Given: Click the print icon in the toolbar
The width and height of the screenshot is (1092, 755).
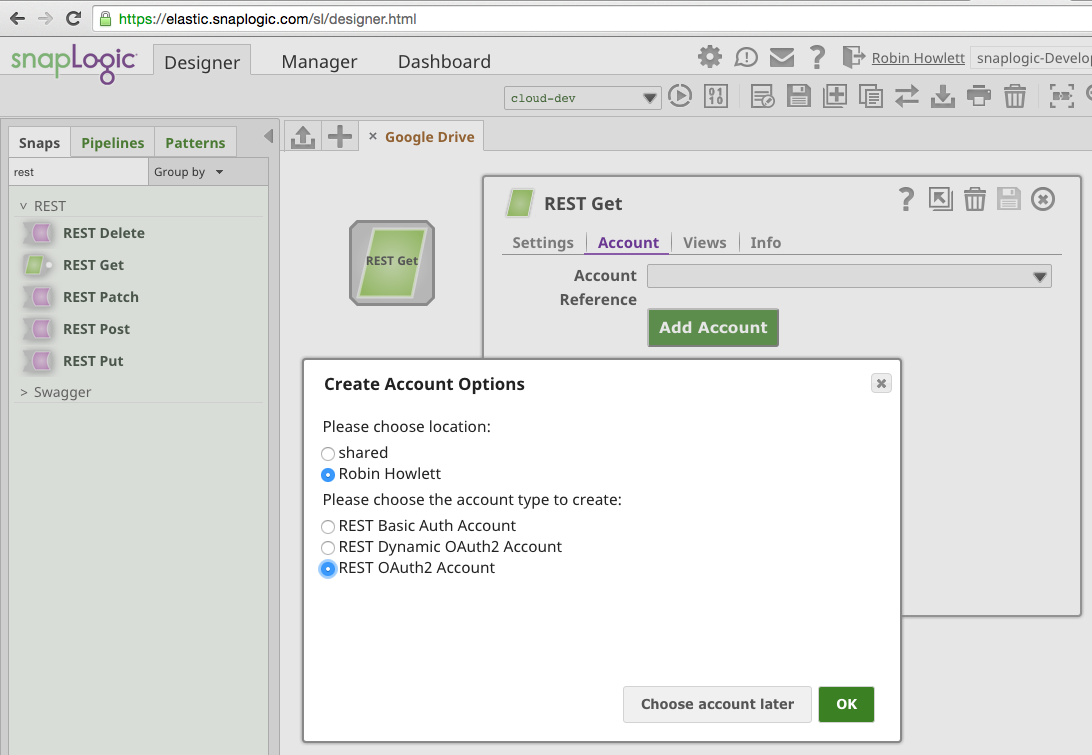Looking at the screenshot, I should [979, 95].
